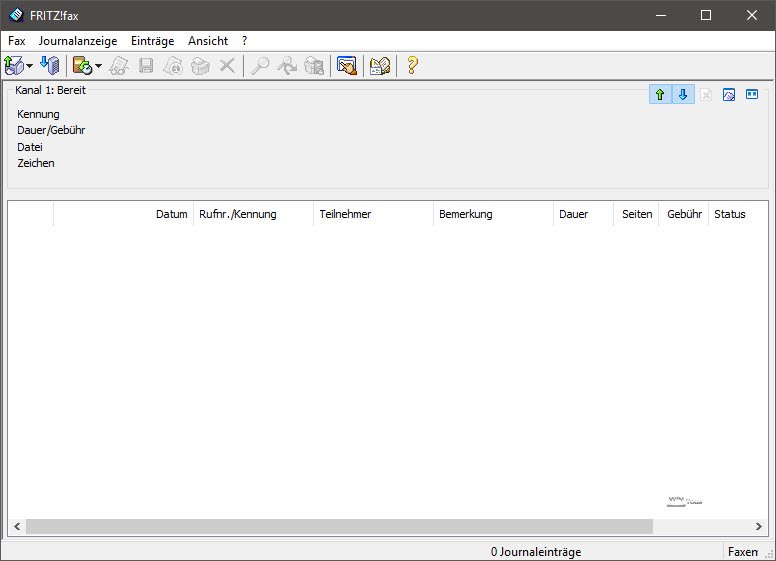Open the address book toolbar icon
The width and height of the screenshot is (776, 561).
(x=380, y=66)
